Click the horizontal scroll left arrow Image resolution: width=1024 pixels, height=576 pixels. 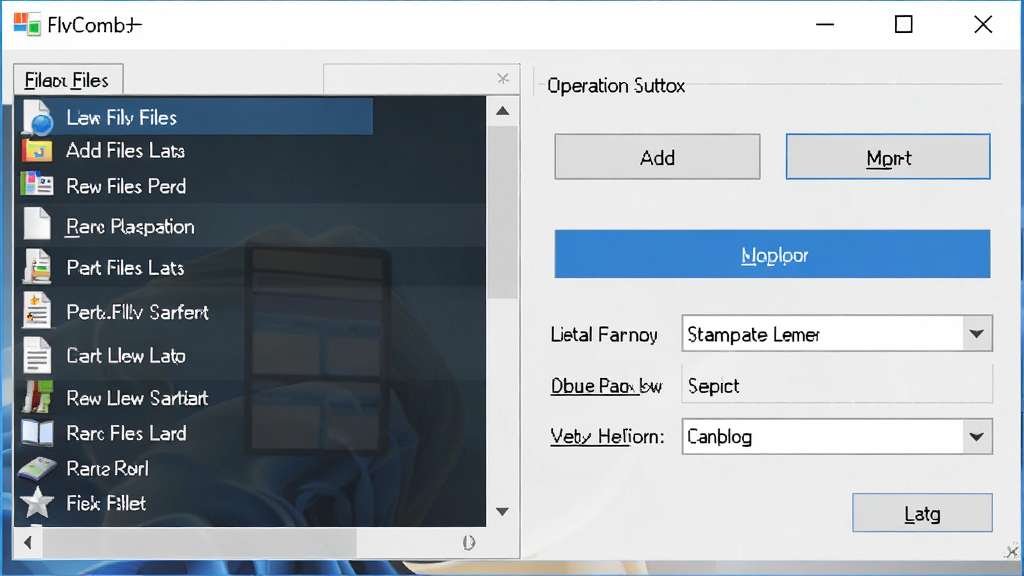[27, 542]
